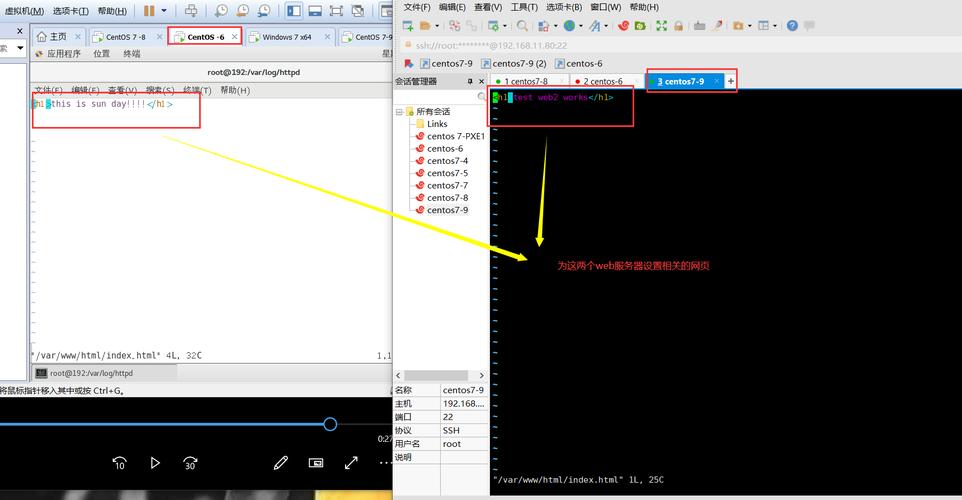Switch to the 2 centos-6 session tab
The image size is (962, 500).
[603, 81]
